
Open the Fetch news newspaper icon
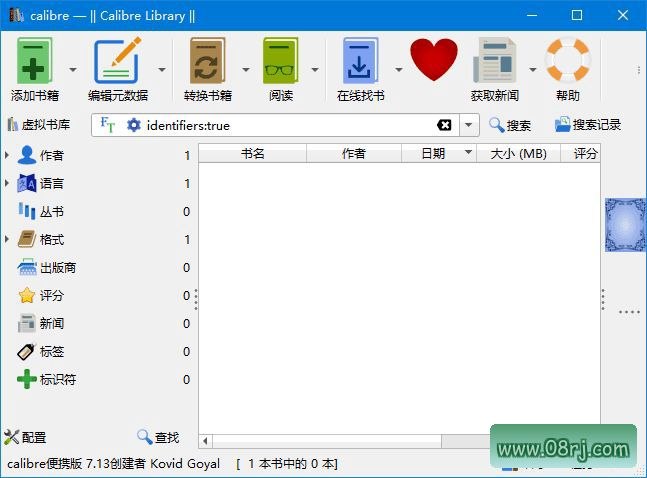494,60
